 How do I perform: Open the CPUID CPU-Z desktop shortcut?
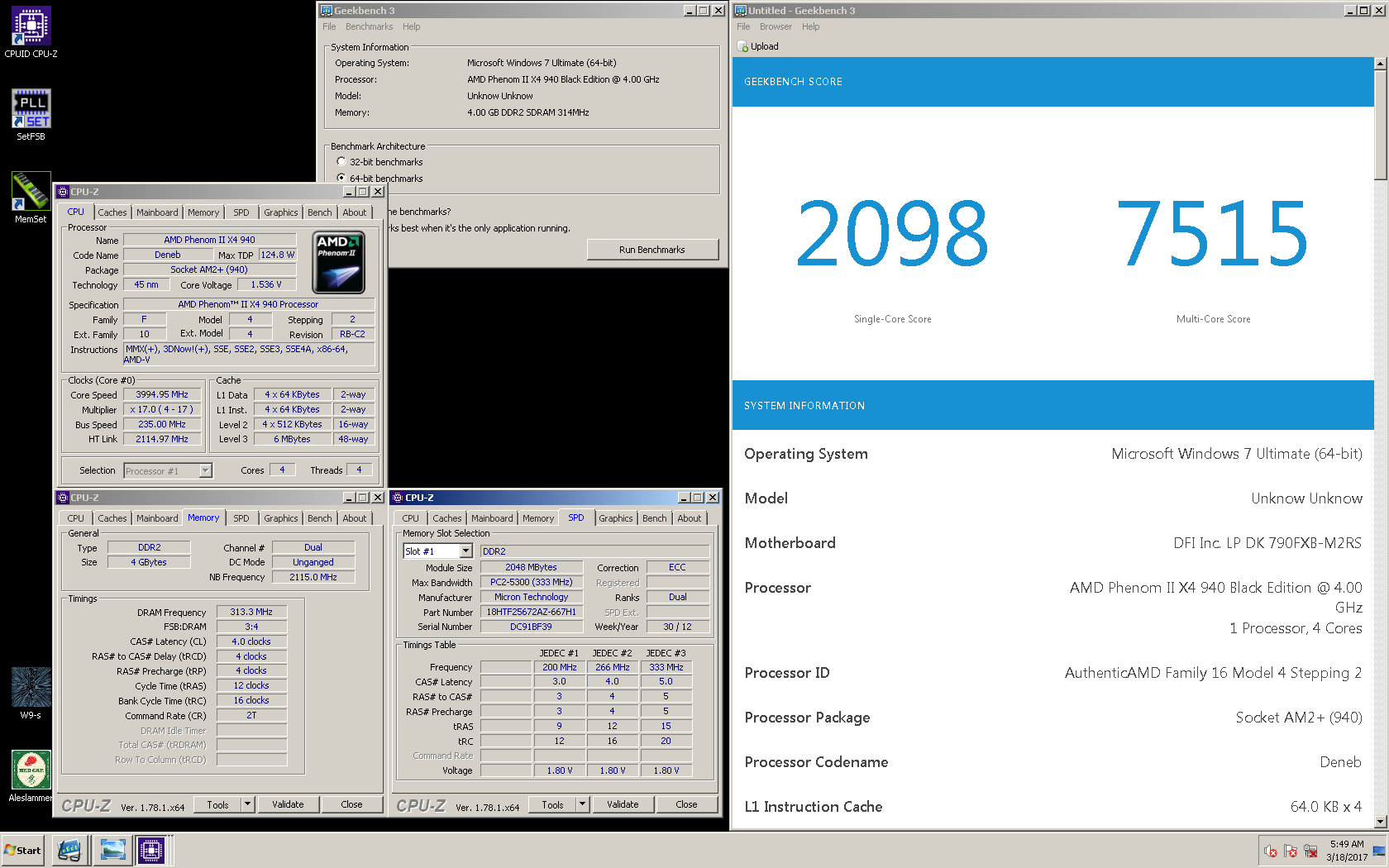coord(31,33)
